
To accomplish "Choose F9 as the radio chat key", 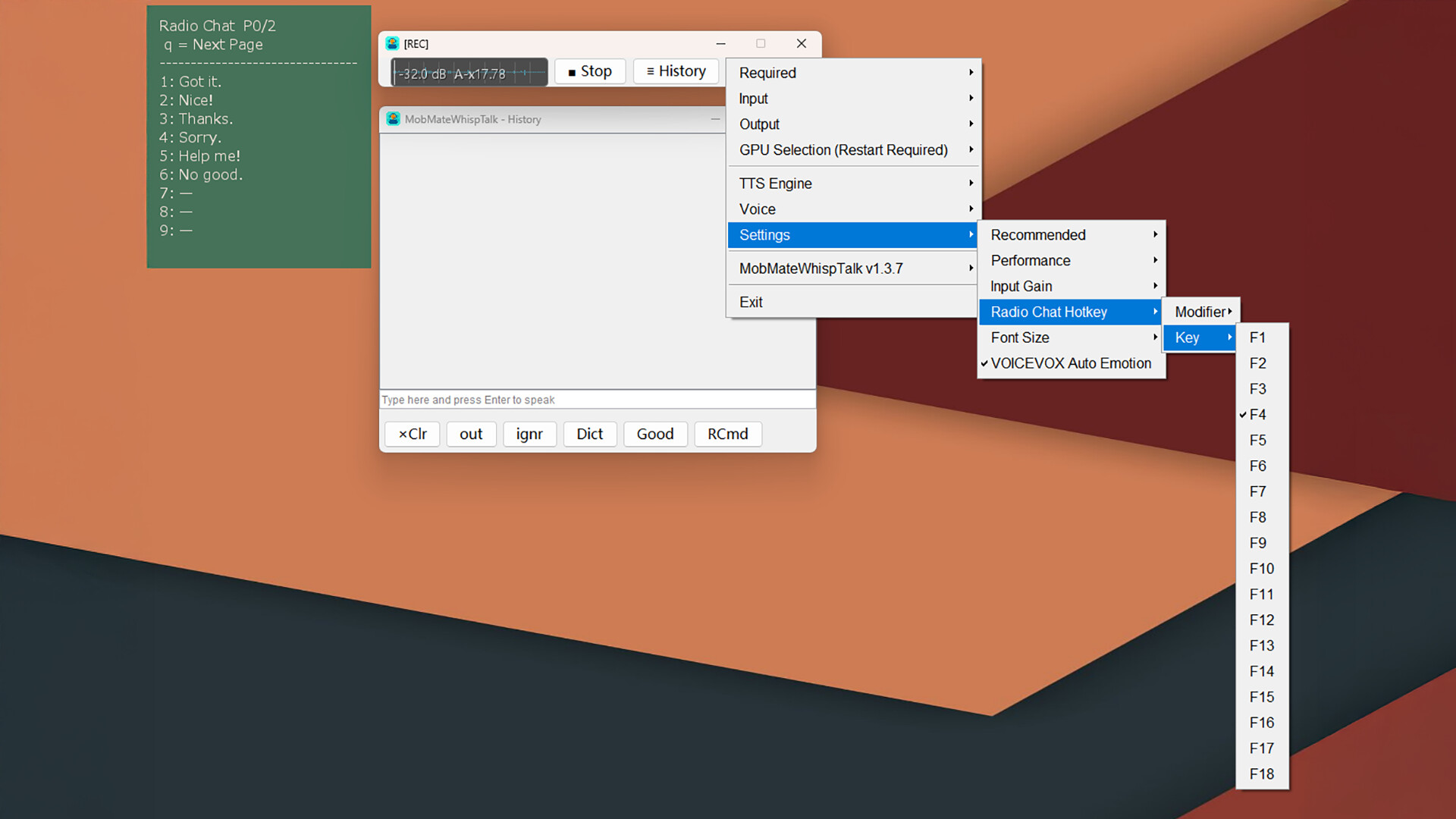I will (x=1257, y=543).
